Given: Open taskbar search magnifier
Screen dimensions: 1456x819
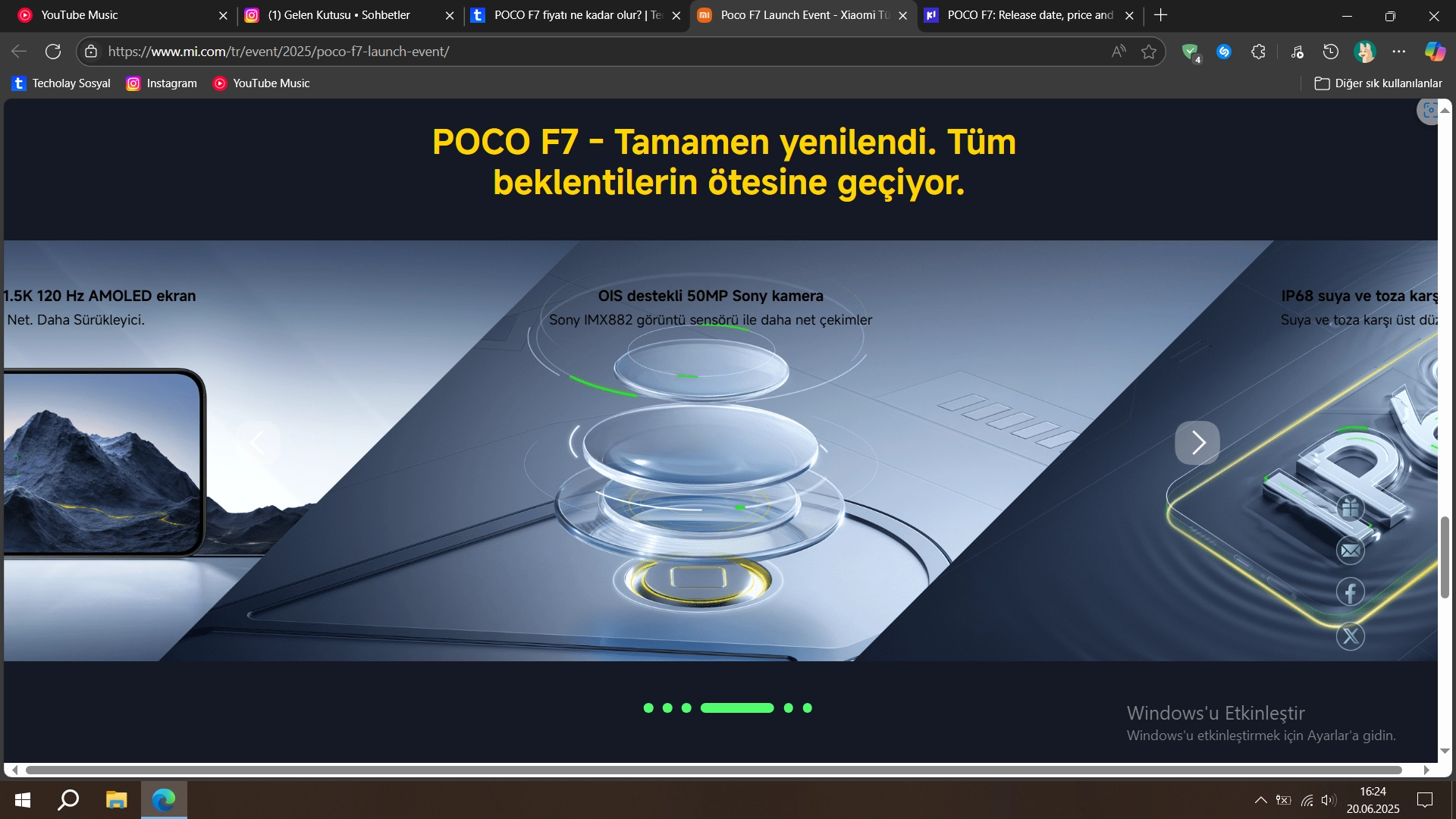Looking at the screenshot, I should pos(69,800).
